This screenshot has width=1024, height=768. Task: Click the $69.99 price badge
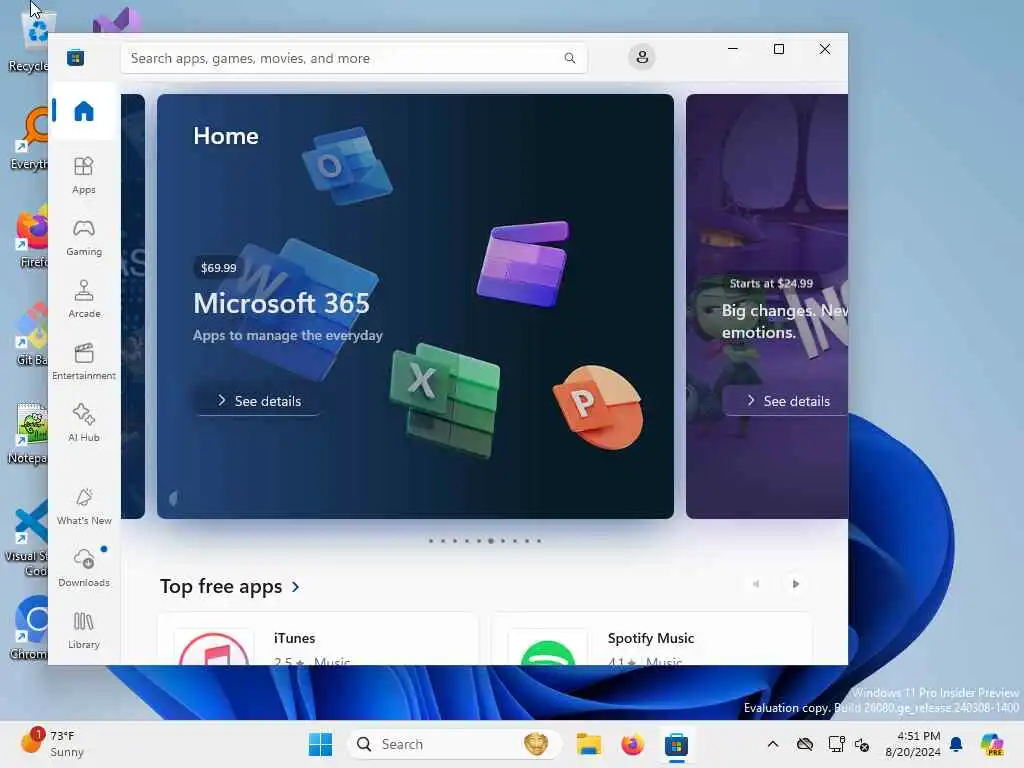(x=218, y=268)
